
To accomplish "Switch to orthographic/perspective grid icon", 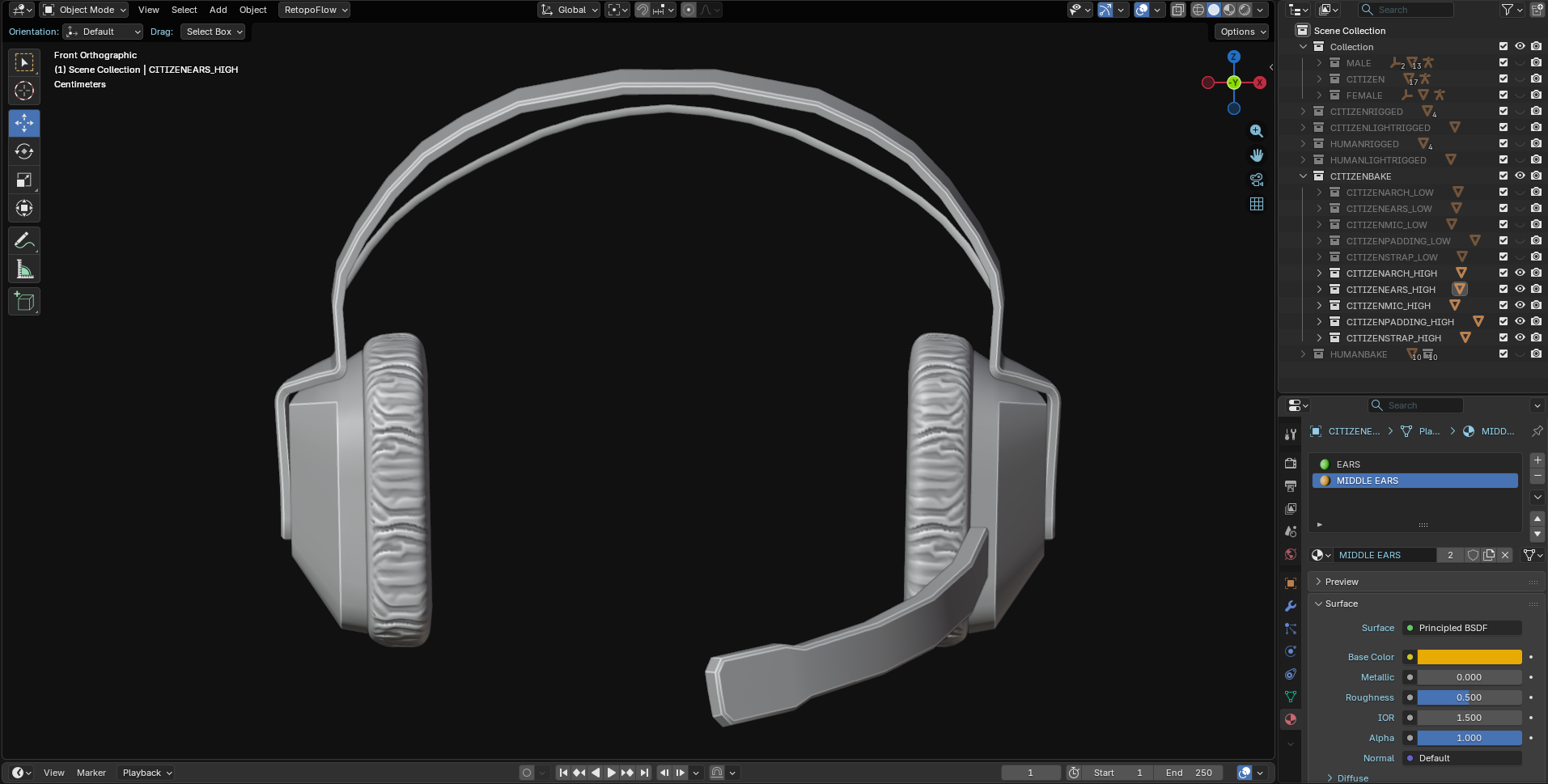I will tap(1256, 204).
